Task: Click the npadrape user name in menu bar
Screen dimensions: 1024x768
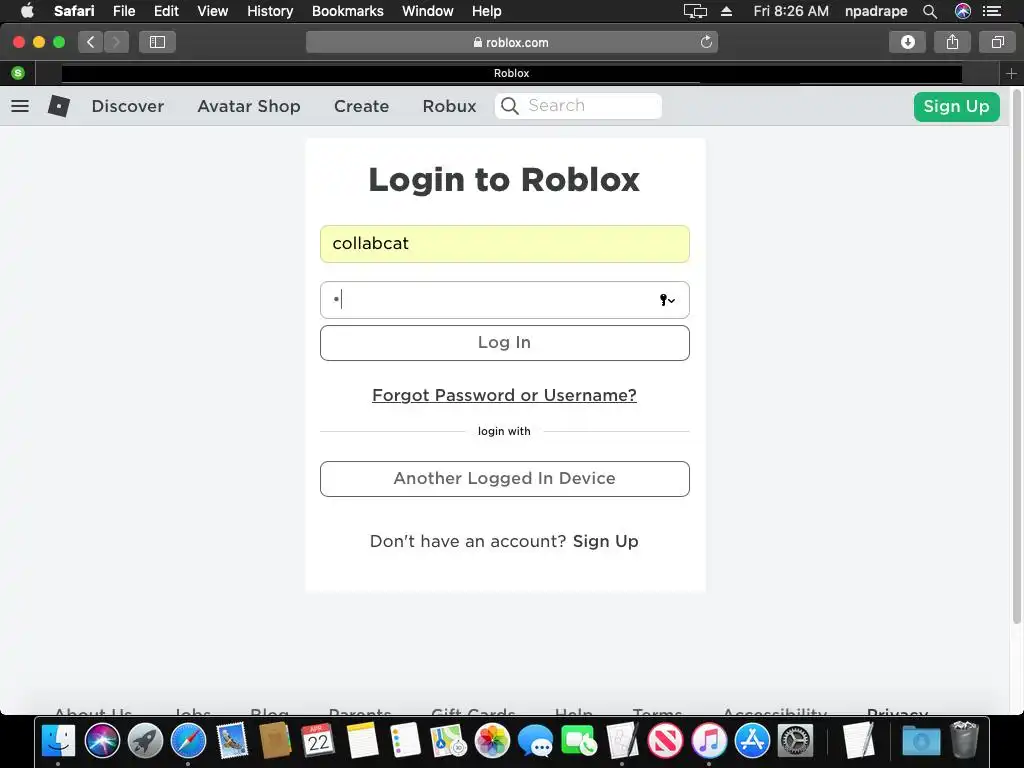Action: point(876,11)
